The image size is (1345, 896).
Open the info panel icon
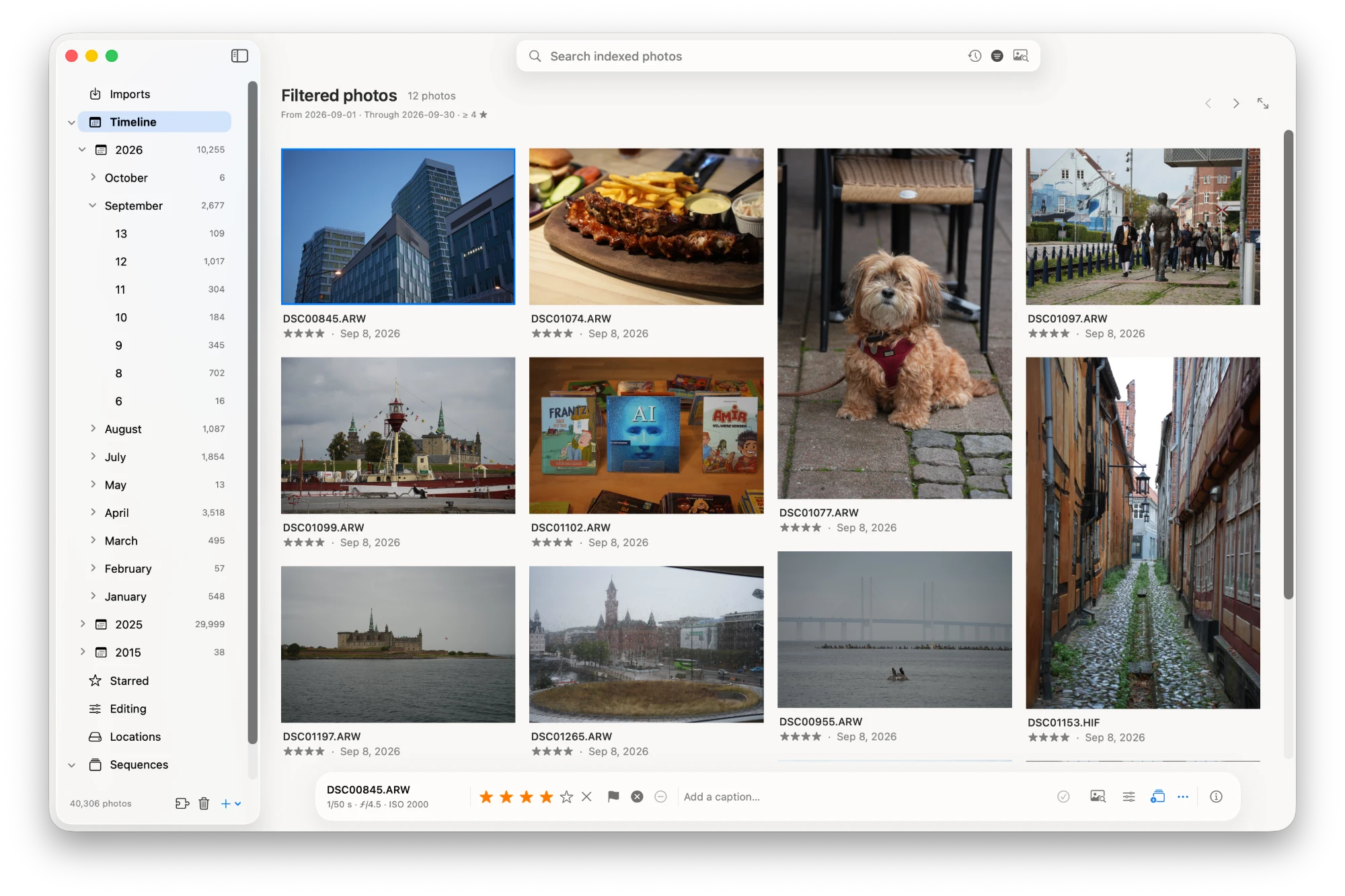[1216, 797]
